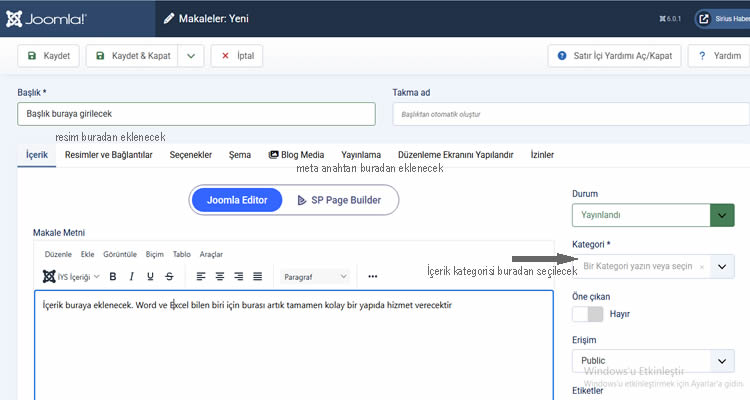Open the Resimler ve Bağlantılar tab
The height and width of the screenshot is (400, 750).
point(108,155)
